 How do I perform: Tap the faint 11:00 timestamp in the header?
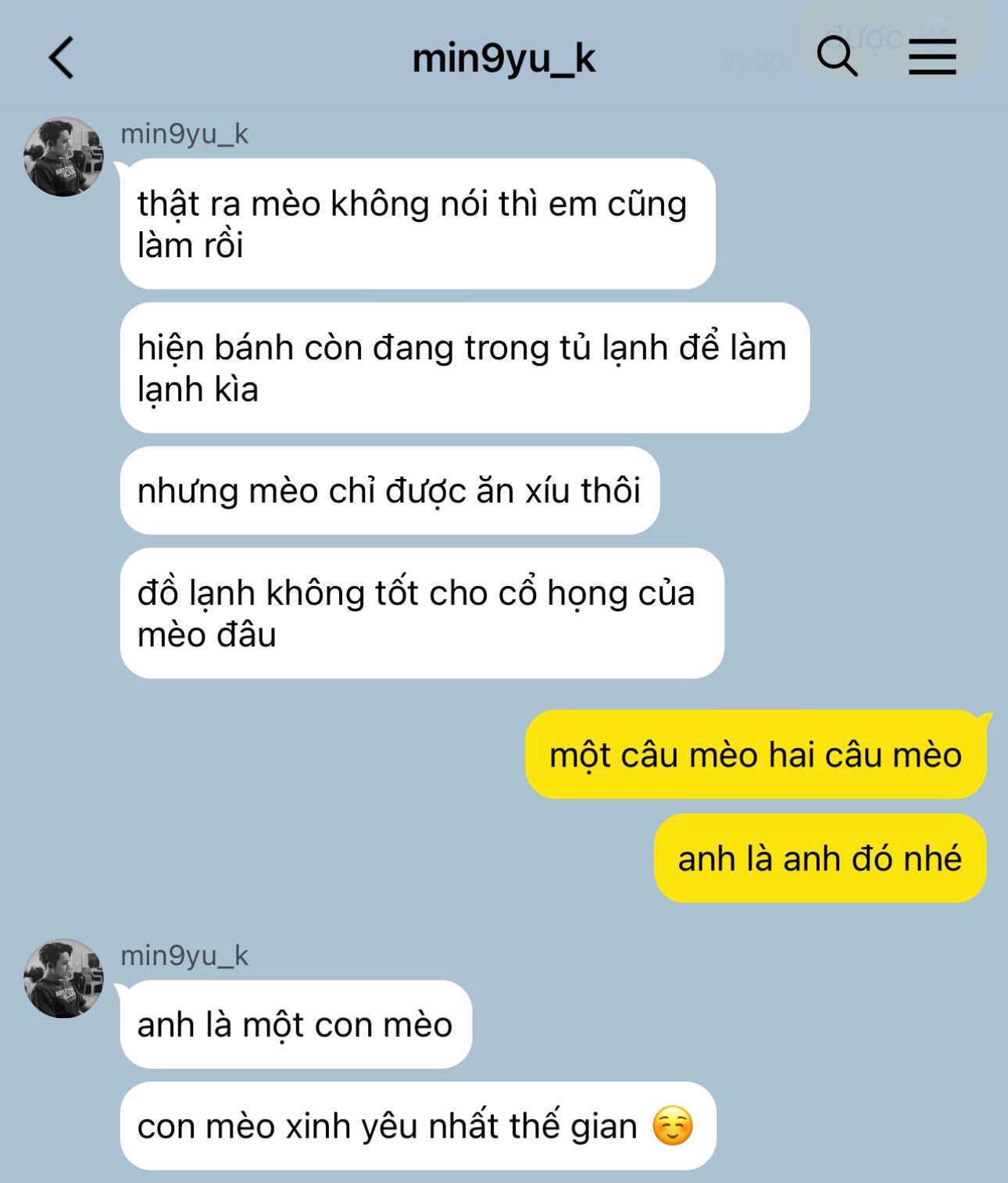coord(754,63)
